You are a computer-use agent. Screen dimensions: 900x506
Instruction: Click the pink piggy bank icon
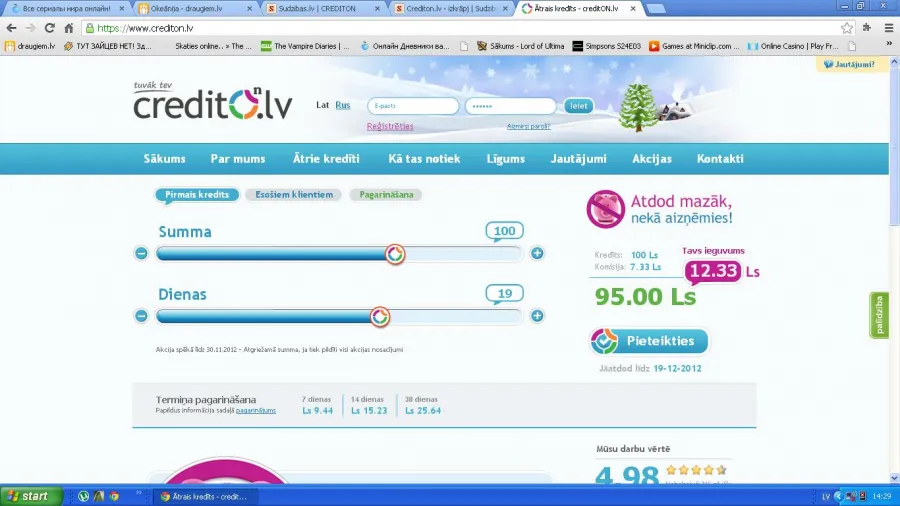click(606, 209)
